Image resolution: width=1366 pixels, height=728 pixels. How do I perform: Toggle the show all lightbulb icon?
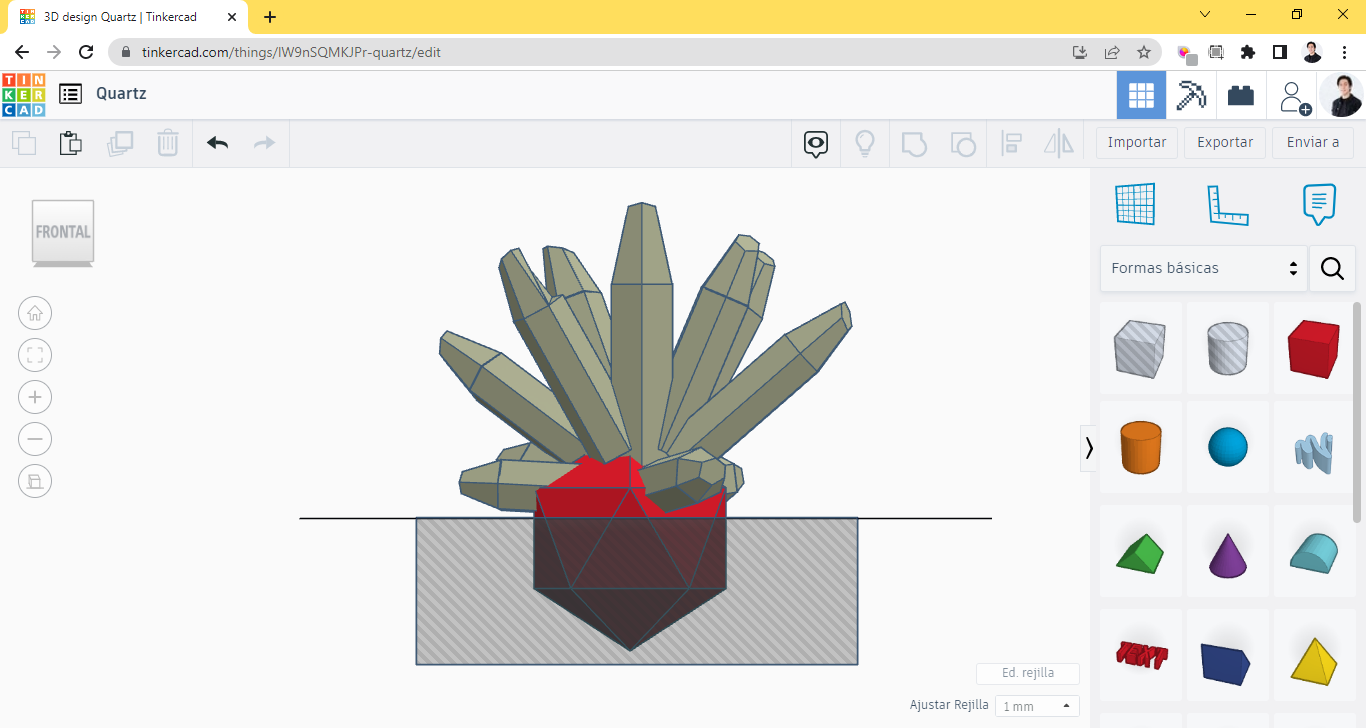click(865, 144)
